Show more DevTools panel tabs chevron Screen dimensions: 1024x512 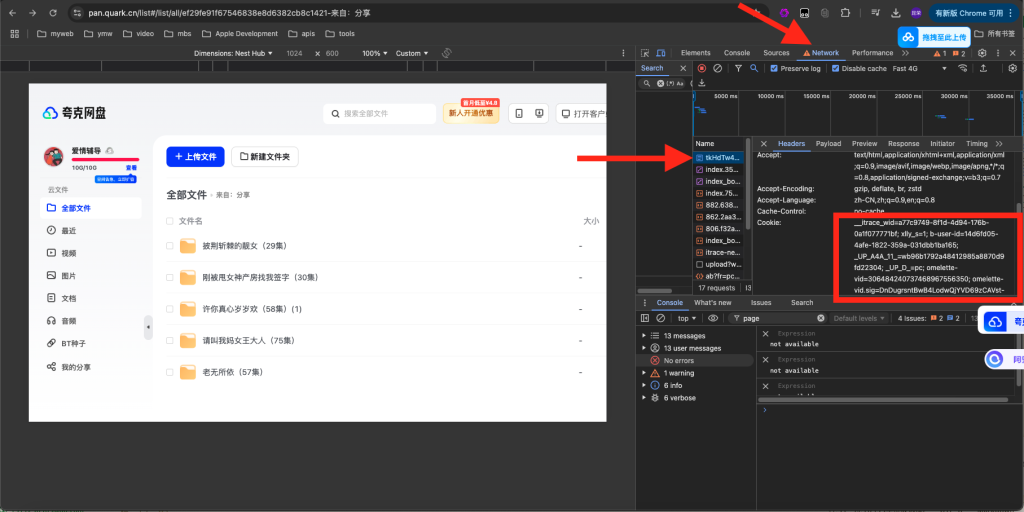(906, 53)
